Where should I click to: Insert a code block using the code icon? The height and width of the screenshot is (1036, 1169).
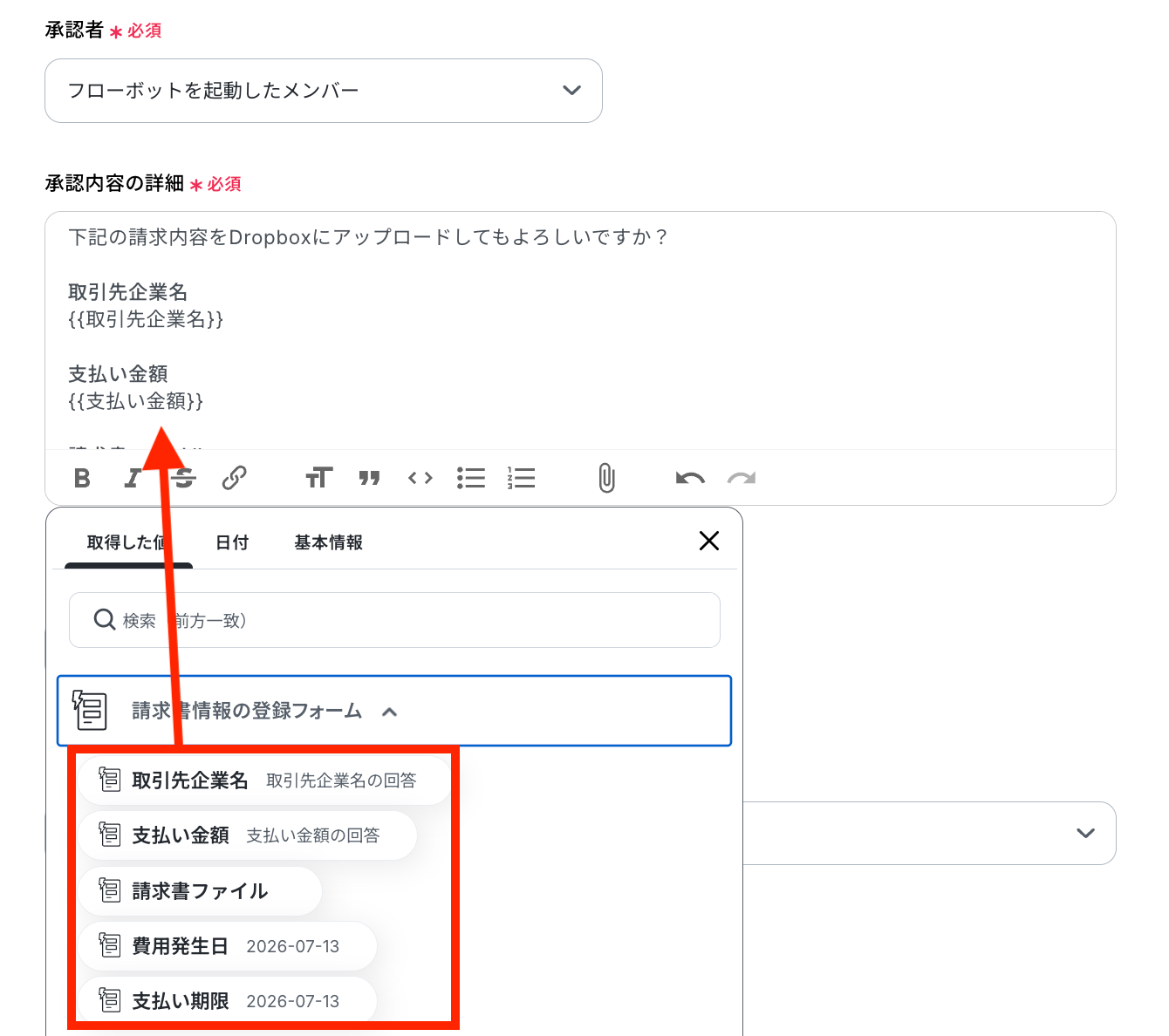[x=420, y=478]
